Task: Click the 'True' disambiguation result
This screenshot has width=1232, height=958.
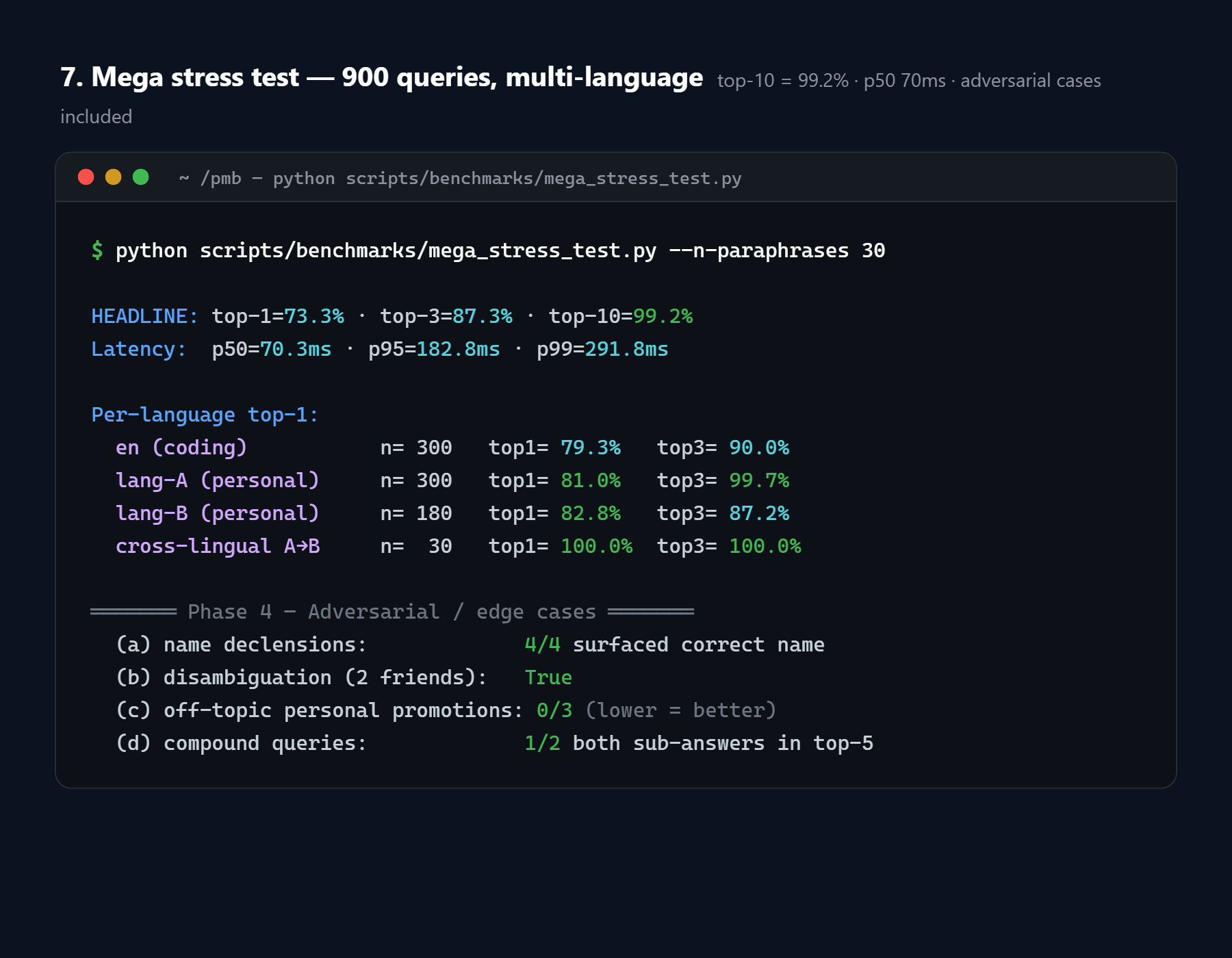Action: (x=548, y=677)
